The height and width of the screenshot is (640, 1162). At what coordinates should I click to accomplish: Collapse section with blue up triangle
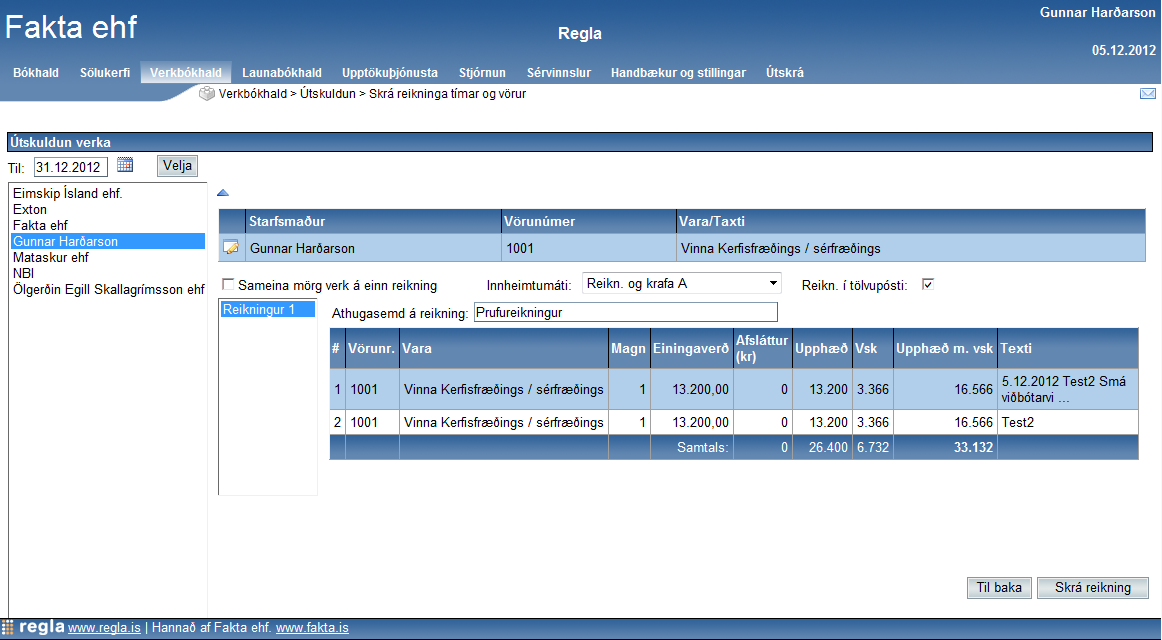coord(223,193)
